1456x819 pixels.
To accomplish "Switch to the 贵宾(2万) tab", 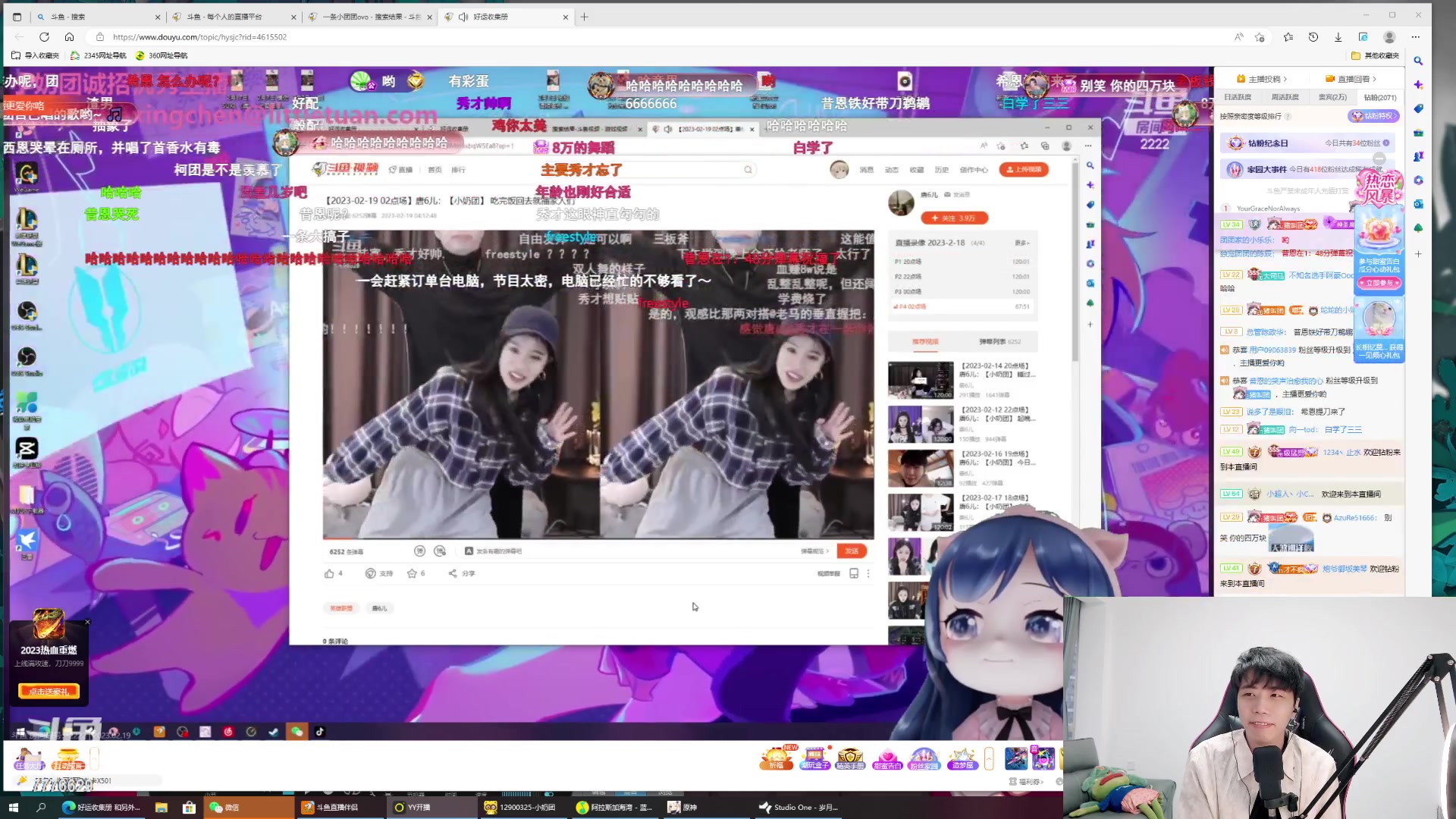I will (1332, 97).
